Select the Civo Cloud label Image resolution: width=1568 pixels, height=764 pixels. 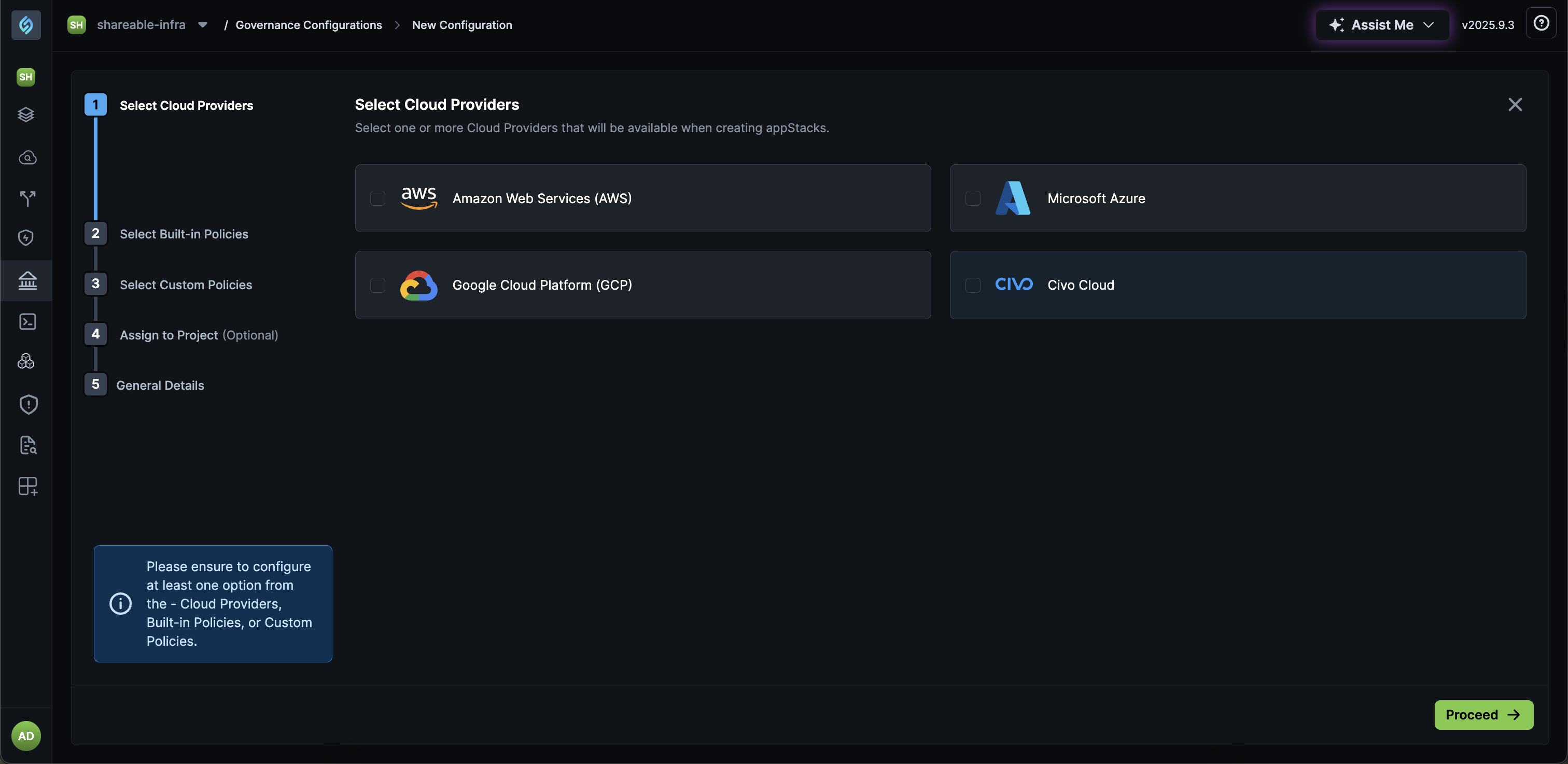coord(1081,285)
